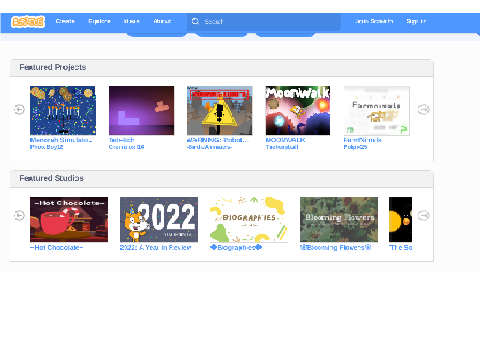The image size is (480, 360).
Task: Click the Featured Projects section heading
Action: point(53,67)
